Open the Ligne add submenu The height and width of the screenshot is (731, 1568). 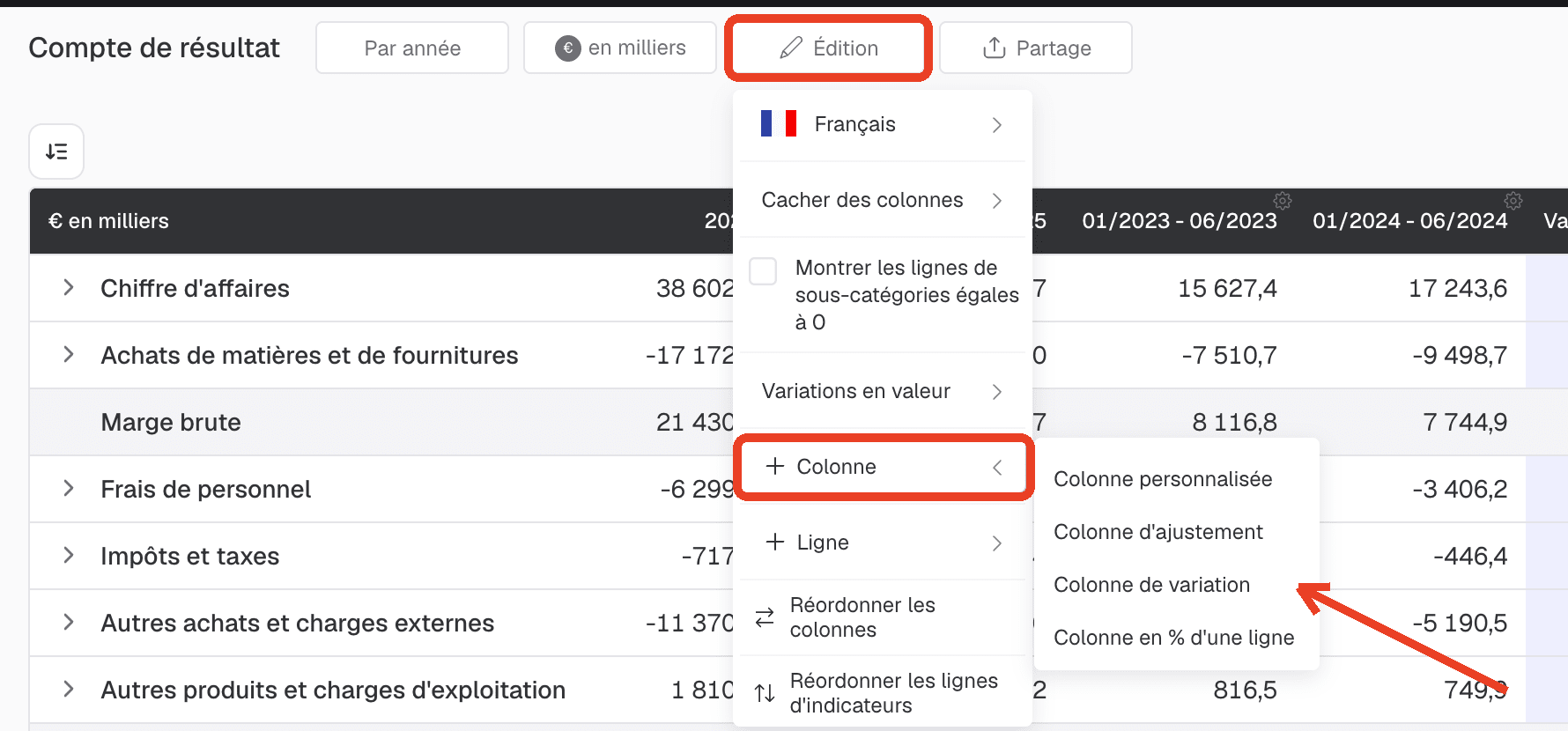point(883,543)
